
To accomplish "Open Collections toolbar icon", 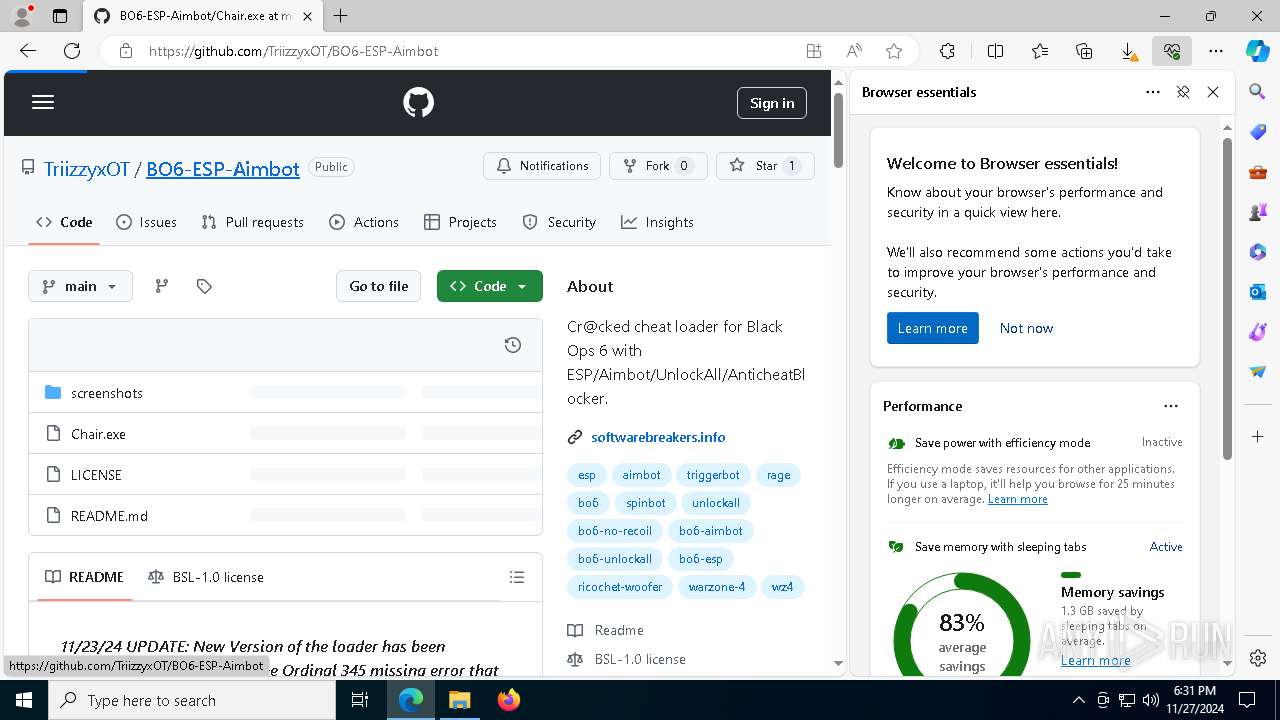I will (1084, 51).
